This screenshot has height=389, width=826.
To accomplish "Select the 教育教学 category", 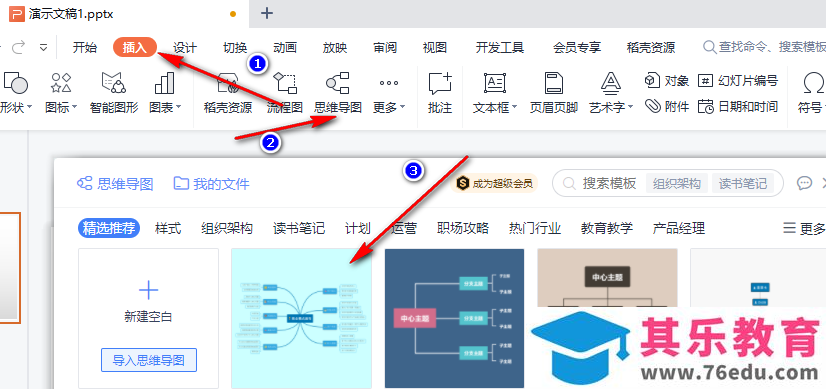I will [607, 228].
